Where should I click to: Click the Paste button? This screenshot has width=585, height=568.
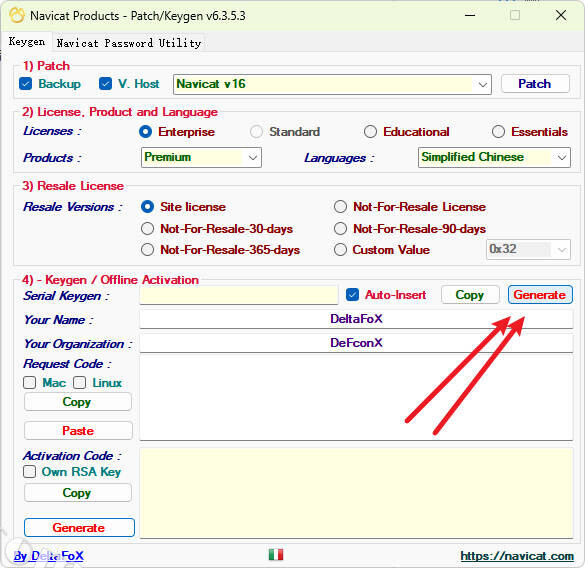click(78, 431)
